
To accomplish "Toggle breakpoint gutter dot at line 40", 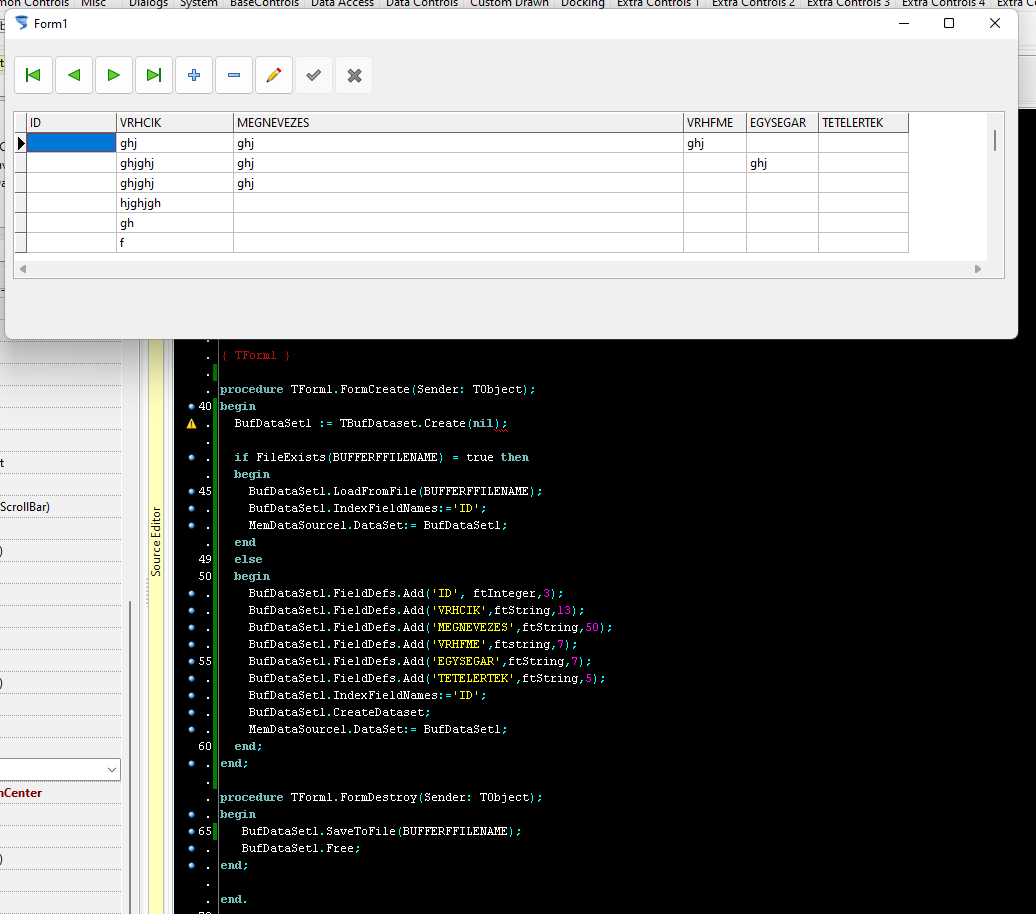I will click(192, 406).
